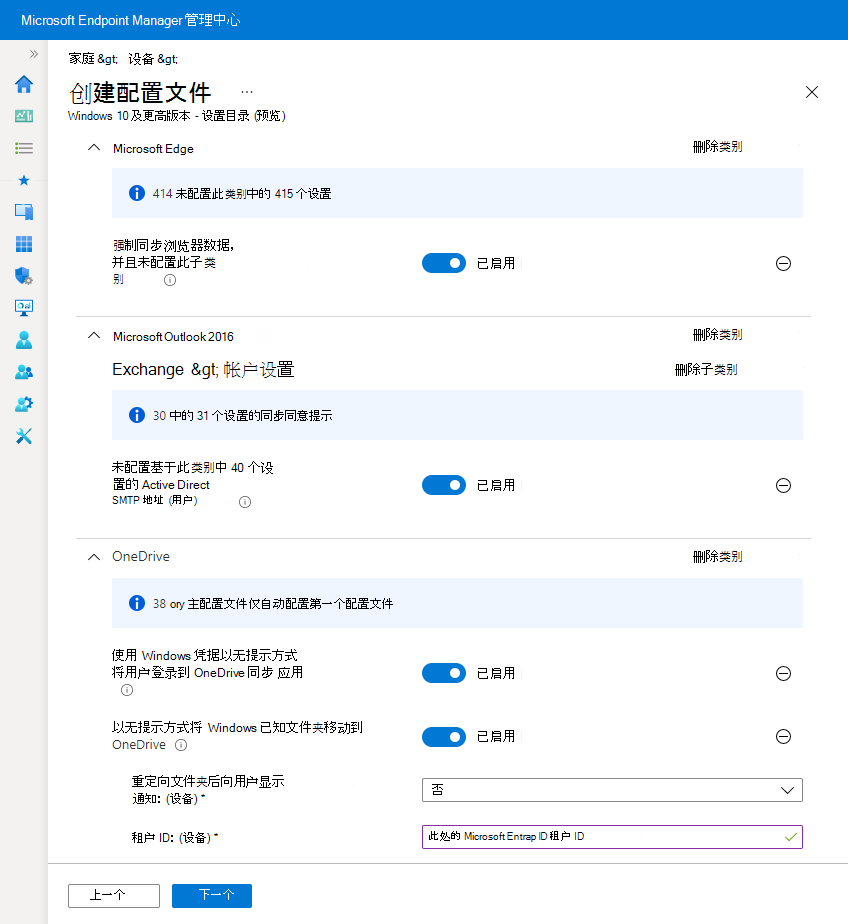The height and width of the screenshot is (924, 848).
Task: Click the ellipsis next to 创建配置文件
Action: coord(246,90)
